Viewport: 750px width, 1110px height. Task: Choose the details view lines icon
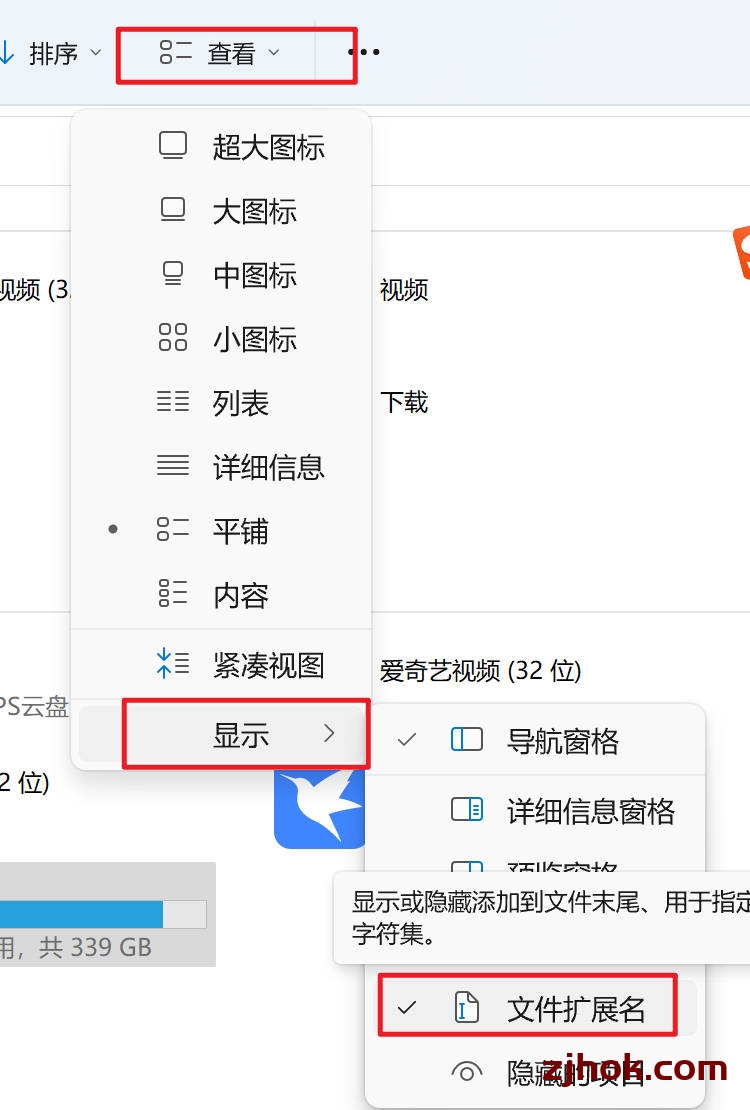pos(173,465)
